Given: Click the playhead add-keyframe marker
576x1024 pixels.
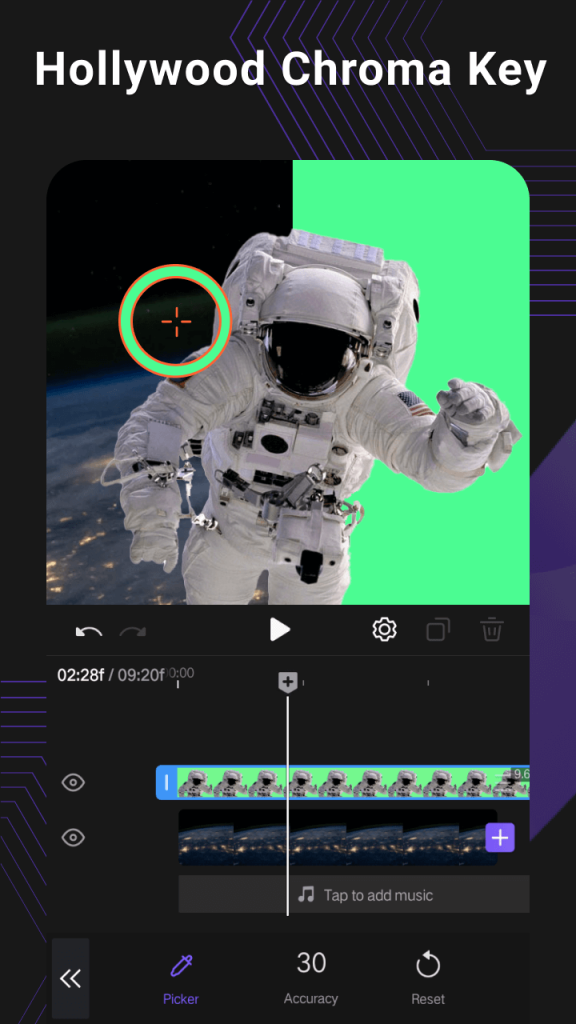Looking at the screenshot, I should (288, 683).
